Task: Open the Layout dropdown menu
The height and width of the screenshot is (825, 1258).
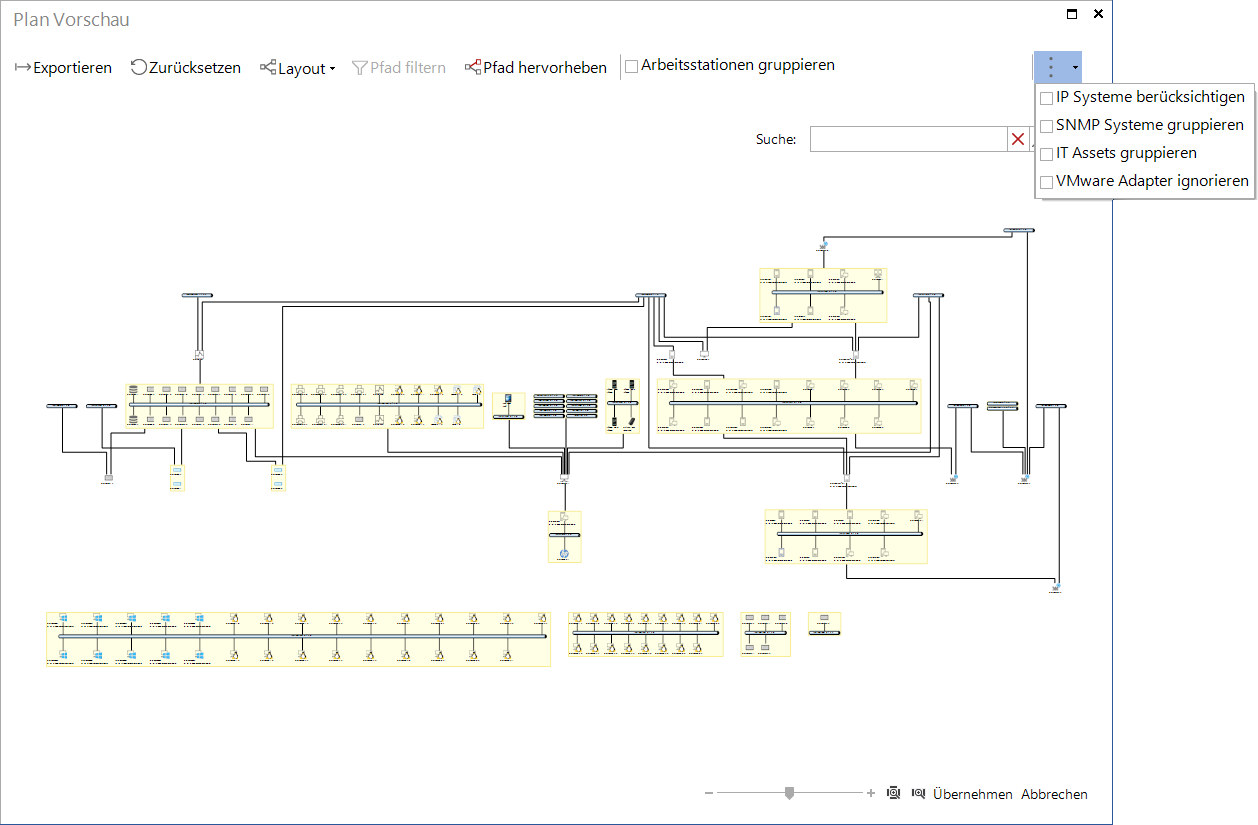Action: point(298,68)
